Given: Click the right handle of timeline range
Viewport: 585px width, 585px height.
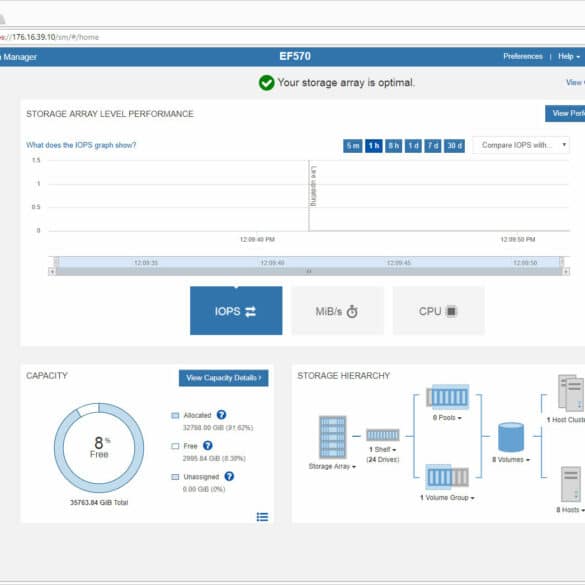Looking at the screenshot, I should (x=562, y=261).
